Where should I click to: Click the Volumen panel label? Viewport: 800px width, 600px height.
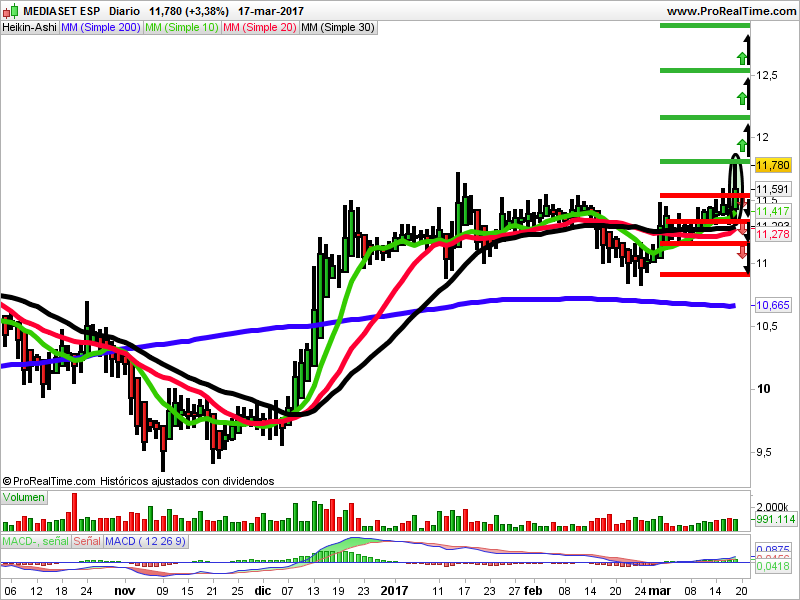point(24,497)
